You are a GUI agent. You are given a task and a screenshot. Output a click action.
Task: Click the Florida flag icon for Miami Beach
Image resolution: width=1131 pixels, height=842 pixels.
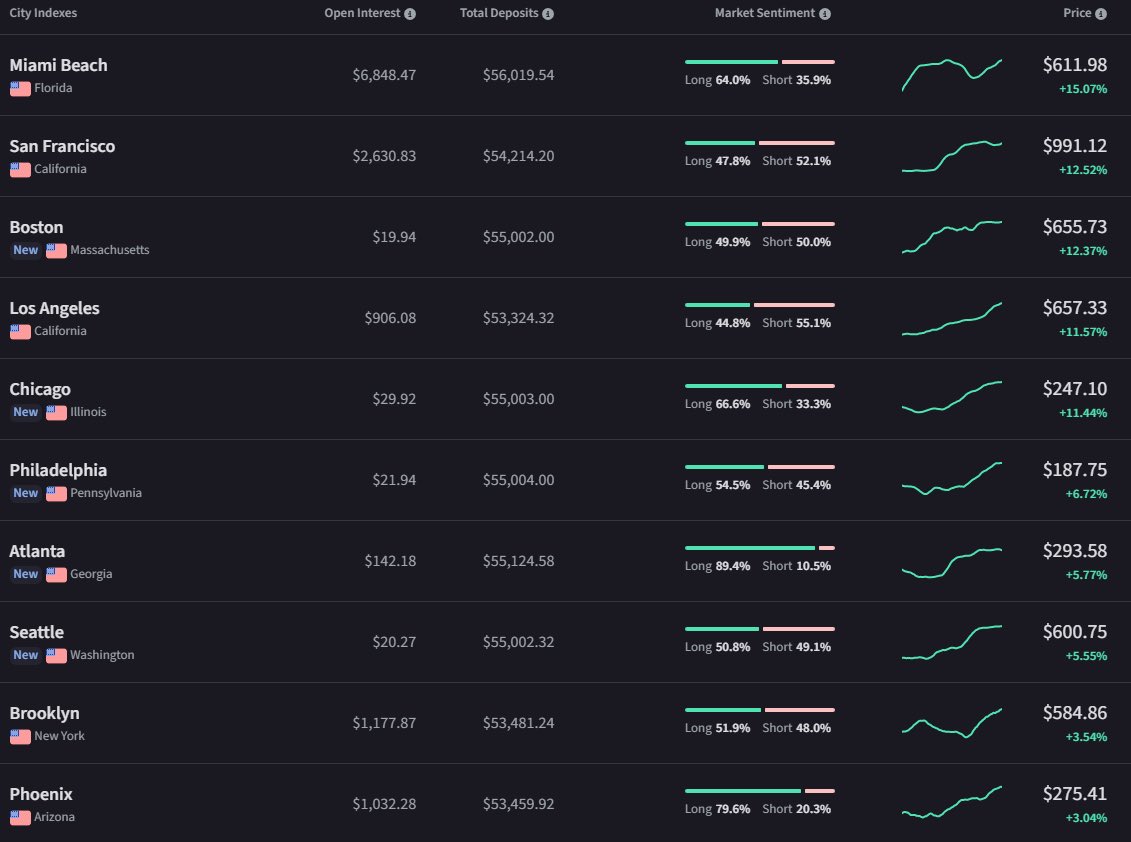click(18, 88)
